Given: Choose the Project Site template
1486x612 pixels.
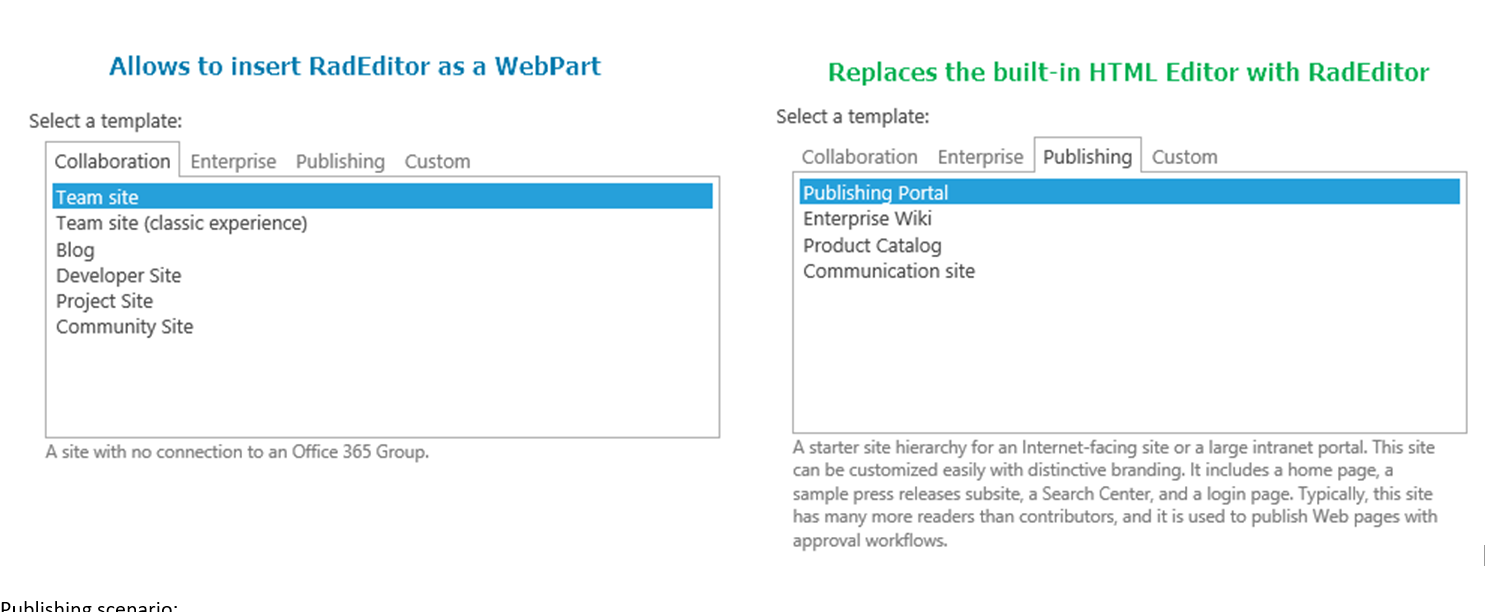Looking at the screenshot, I should (x=104, y=301).
